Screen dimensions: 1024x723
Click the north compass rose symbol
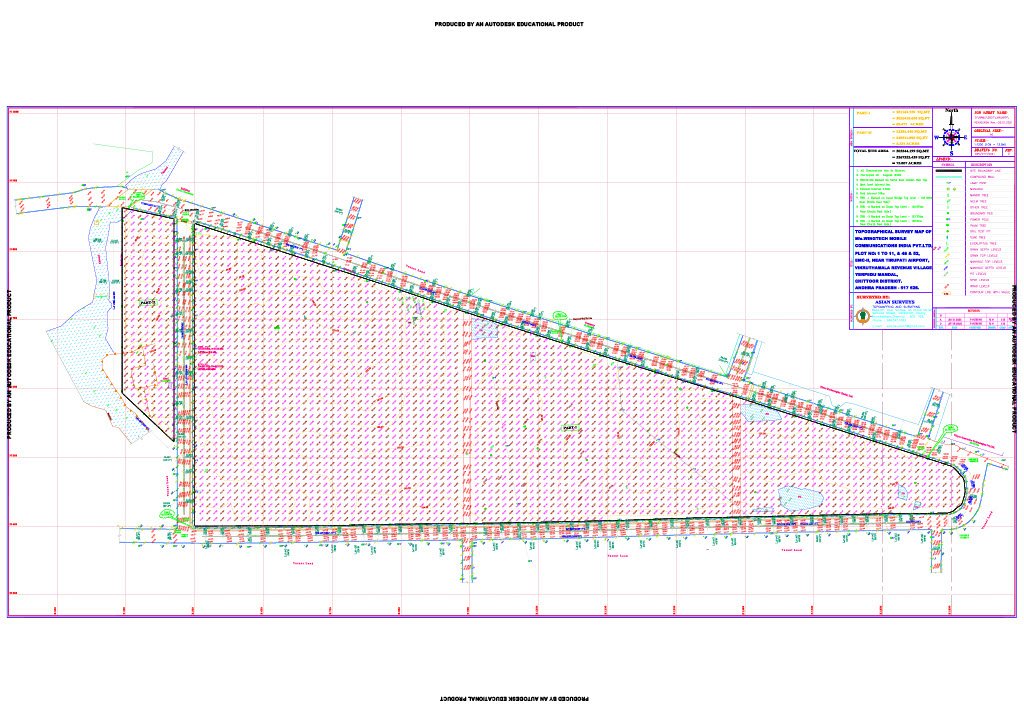(951, 137)
